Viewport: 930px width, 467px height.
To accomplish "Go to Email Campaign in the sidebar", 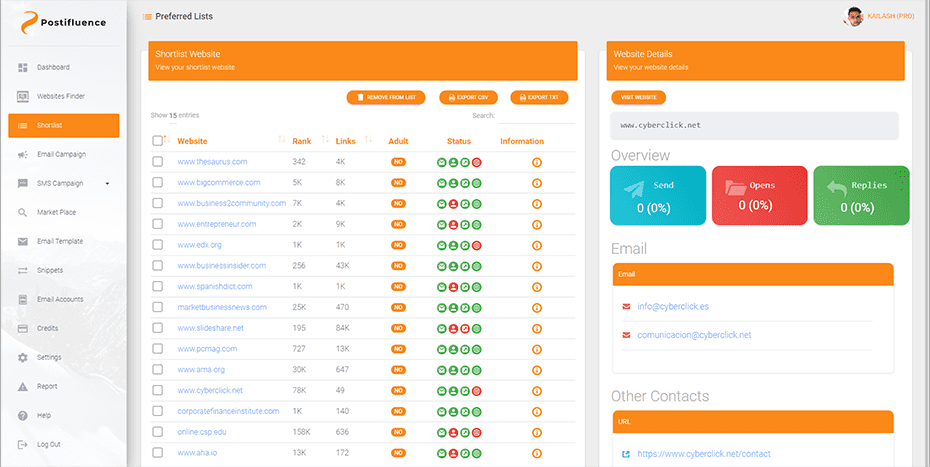I will (61, 154).
